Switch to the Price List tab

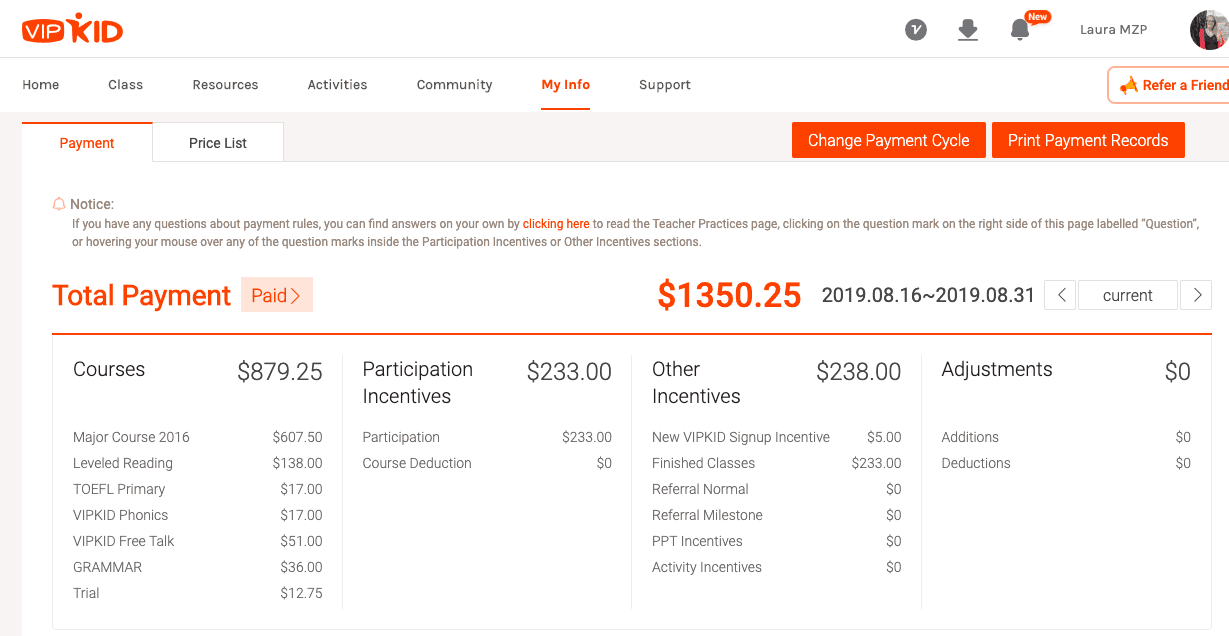(218, 142)
